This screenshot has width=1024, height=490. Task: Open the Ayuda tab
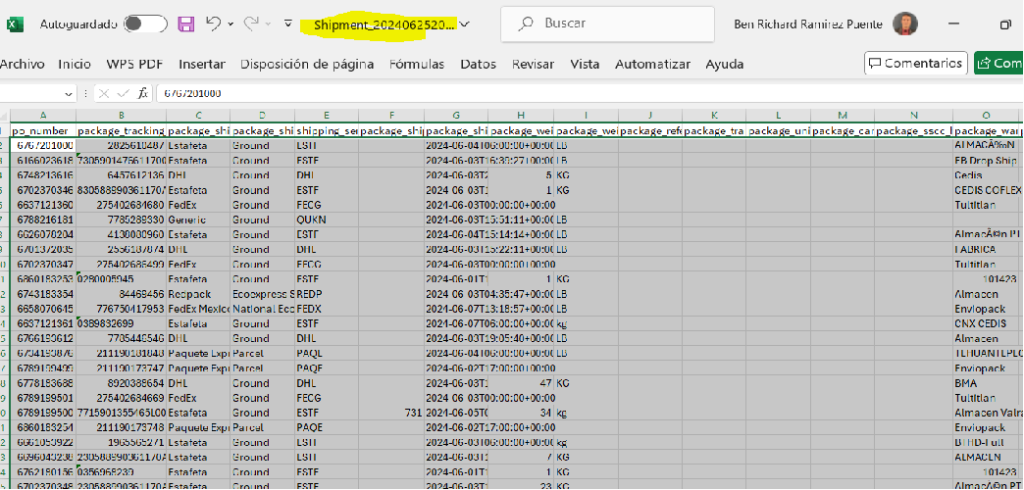click(724, 64)
